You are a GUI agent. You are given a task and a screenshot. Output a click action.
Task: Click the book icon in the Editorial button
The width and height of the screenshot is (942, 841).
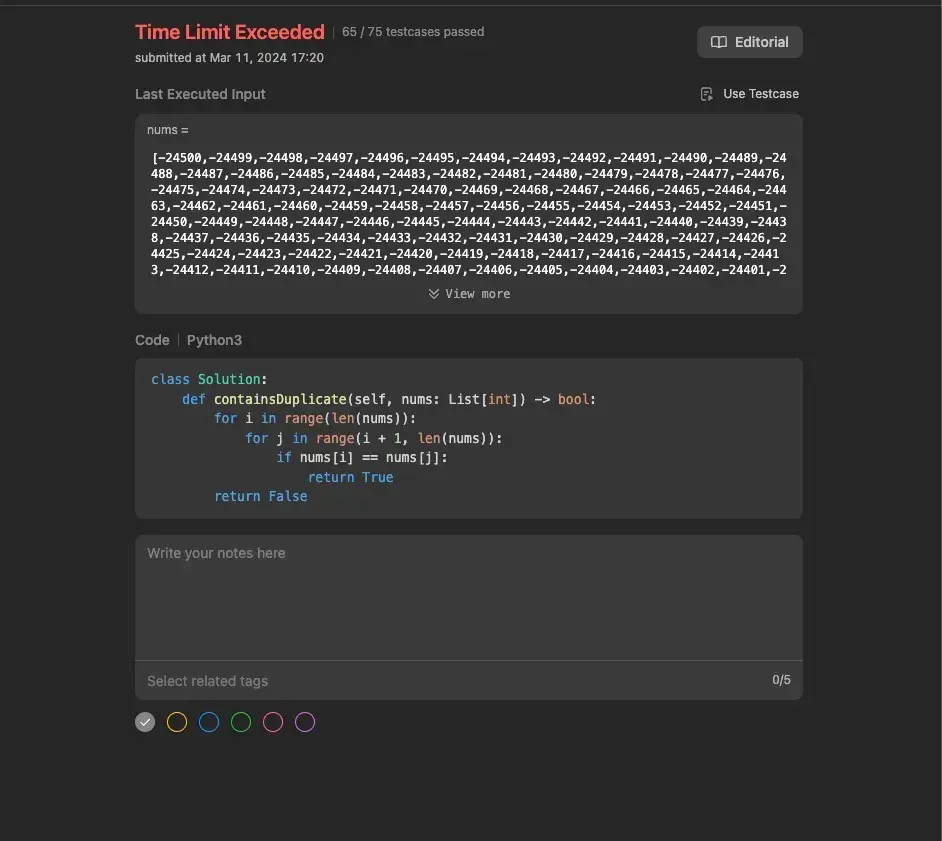[718, 42]
